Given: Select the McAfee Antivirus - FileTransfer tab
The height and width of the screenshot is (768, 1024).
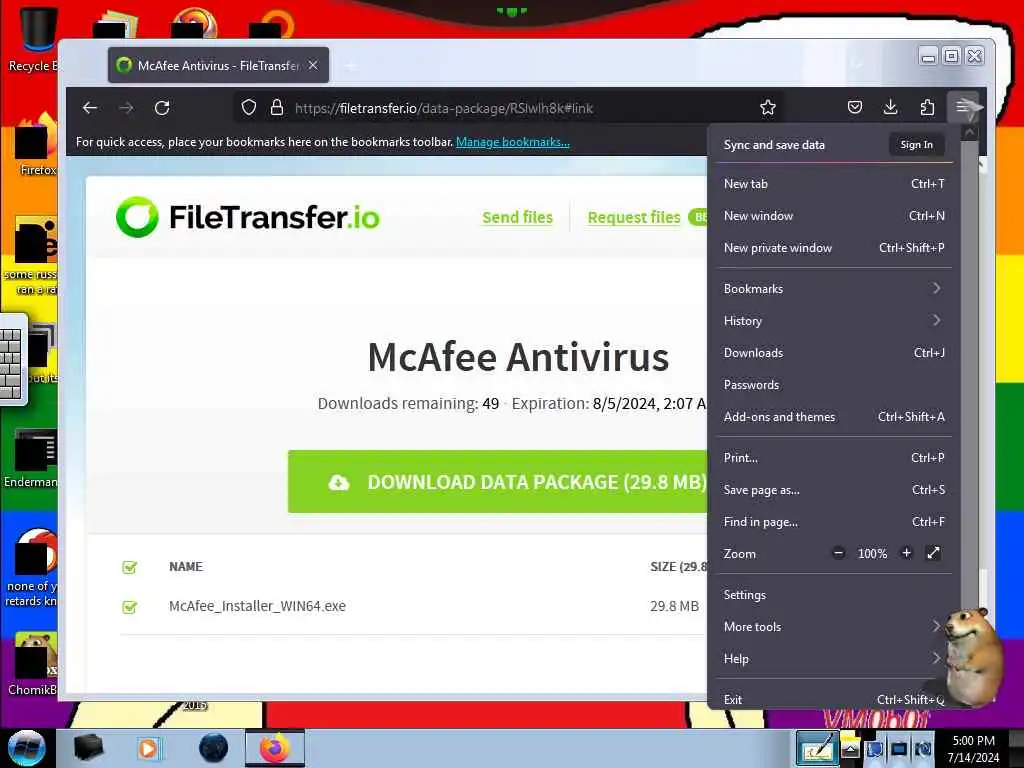Looking at the screenshot, I should (x=218, y=65).
